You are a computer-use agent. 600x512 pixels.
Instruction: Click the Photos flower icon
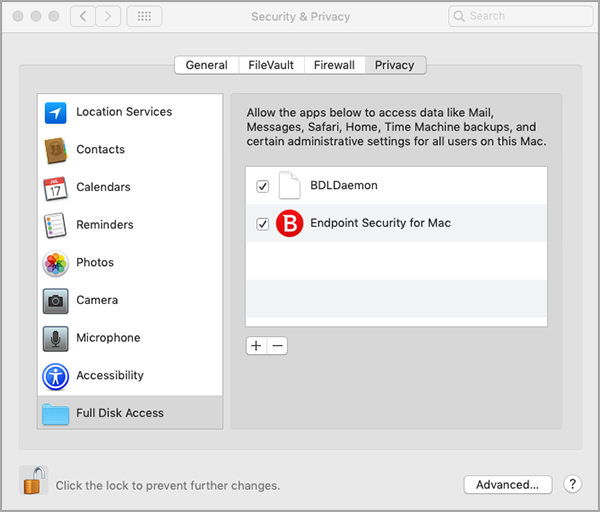click(x=55, y=263)
